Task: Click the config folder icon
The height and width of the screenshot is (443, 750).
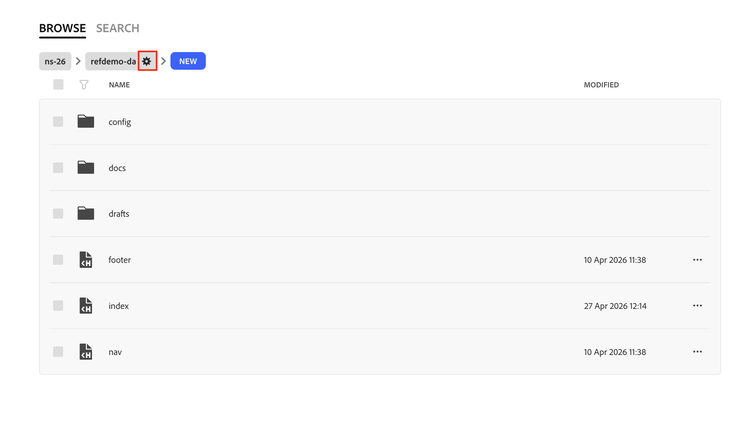Action: pyautogui.click(x=86, y=122)
